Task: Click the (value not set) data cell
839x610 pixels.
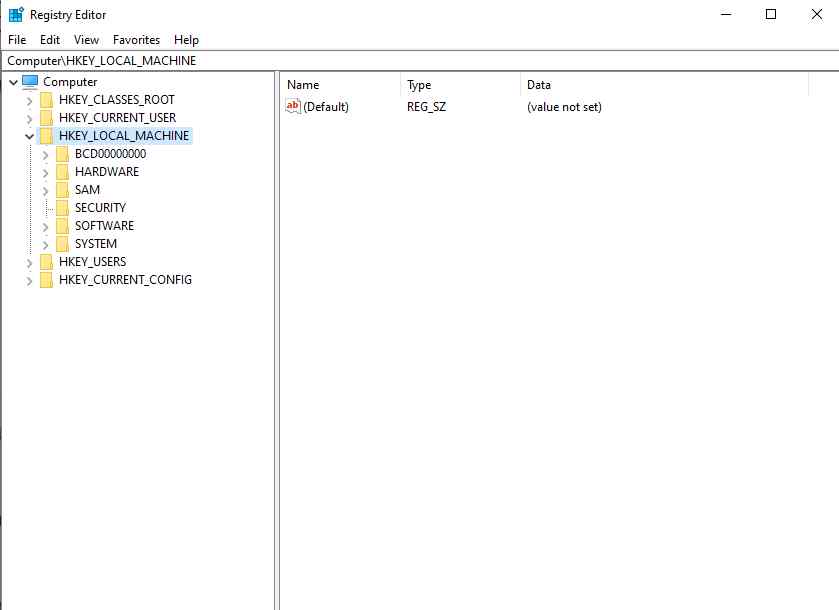Action: pos(564,107)
